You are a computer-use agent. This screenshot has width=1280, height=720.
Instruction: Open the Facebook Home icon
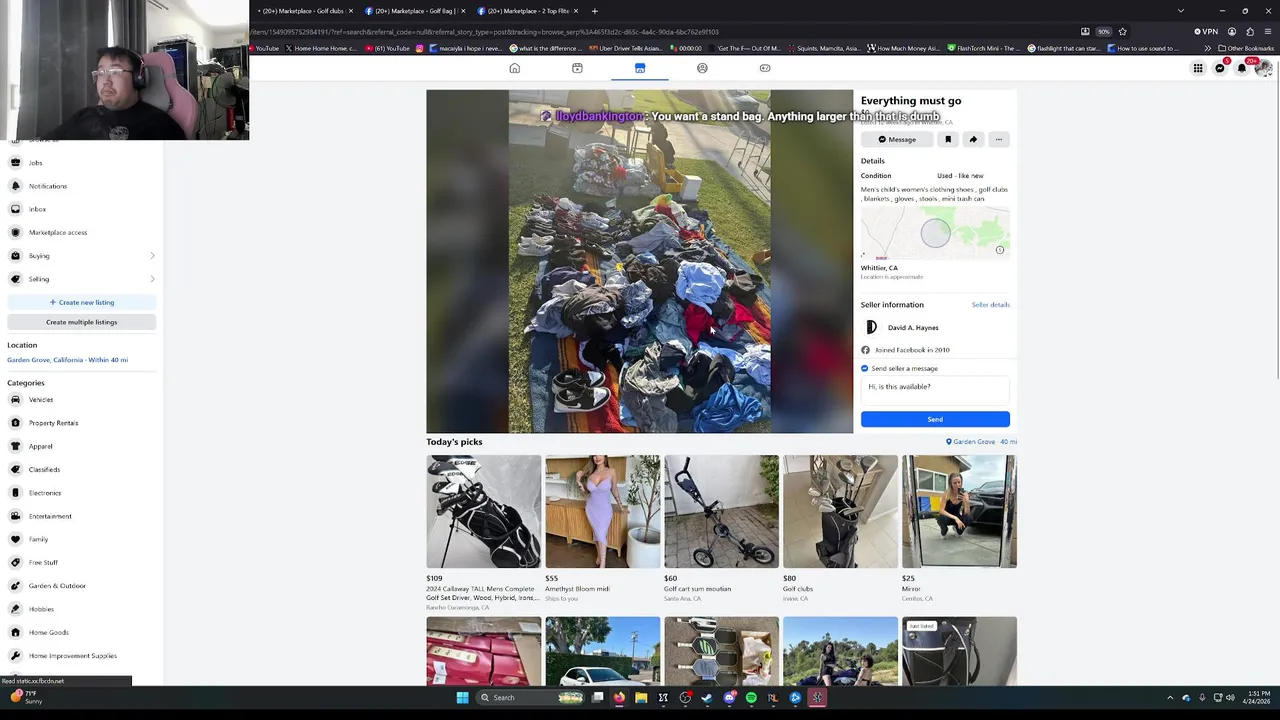tap(514, 68)
